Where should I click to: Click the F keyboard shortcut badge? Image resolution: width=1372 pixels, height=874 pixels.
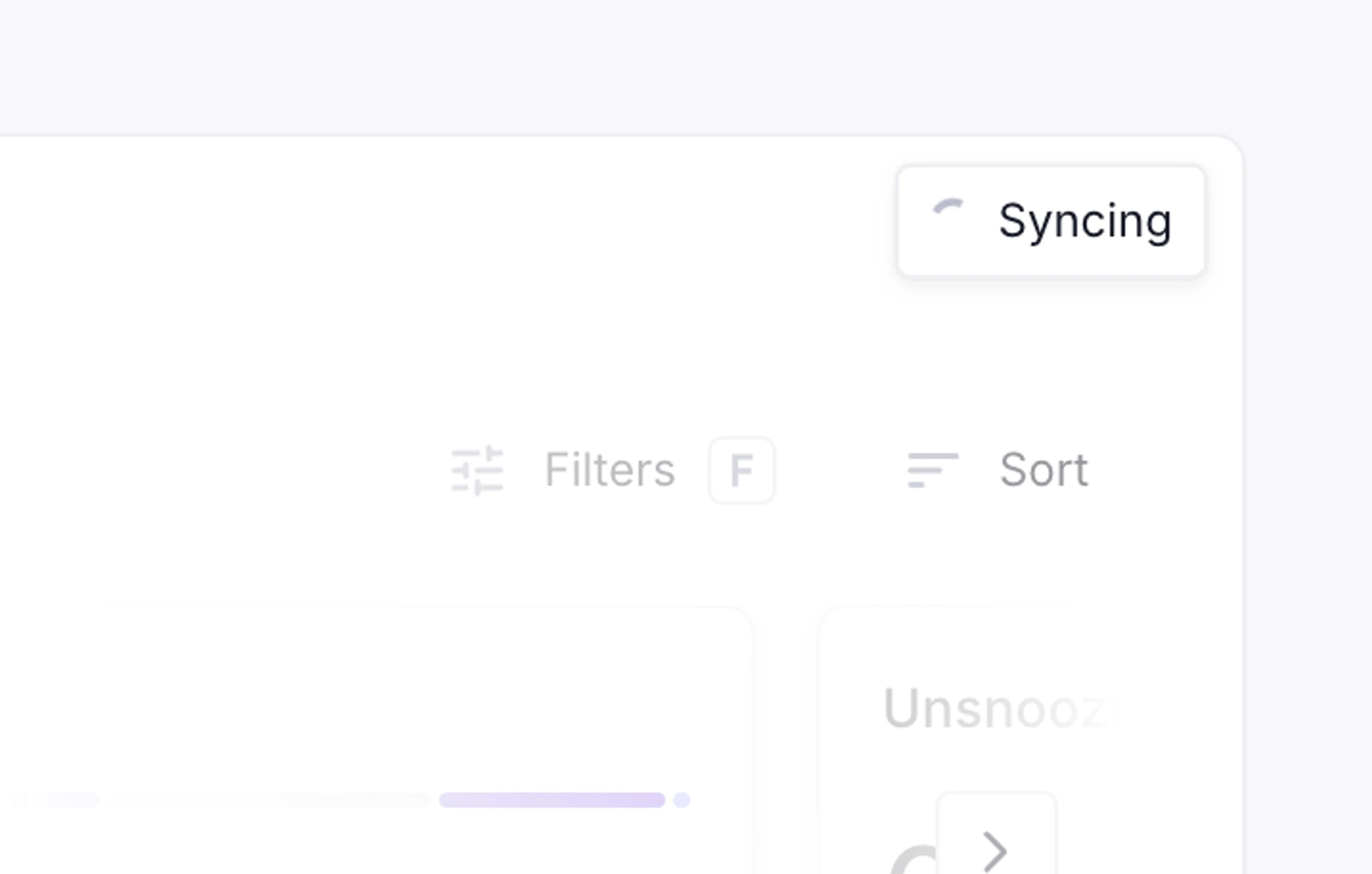click(742, 471)
